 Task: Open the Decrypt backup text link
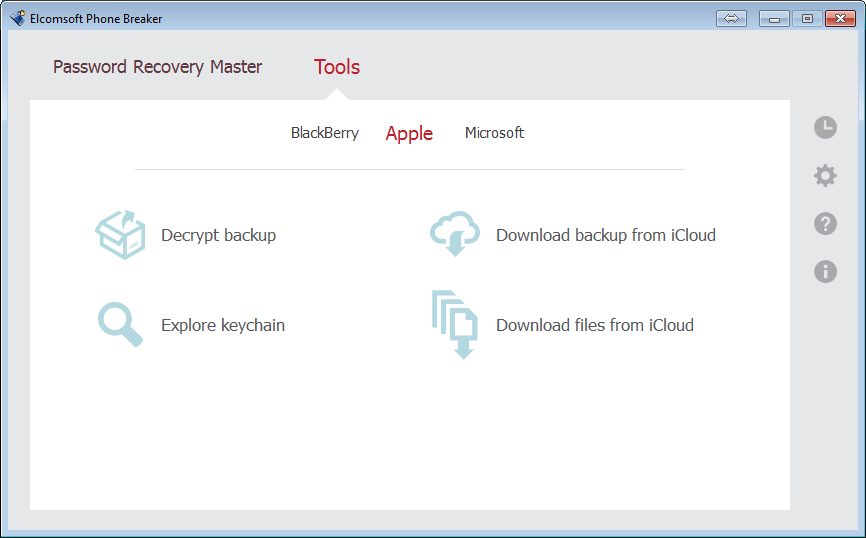[219, 235]
